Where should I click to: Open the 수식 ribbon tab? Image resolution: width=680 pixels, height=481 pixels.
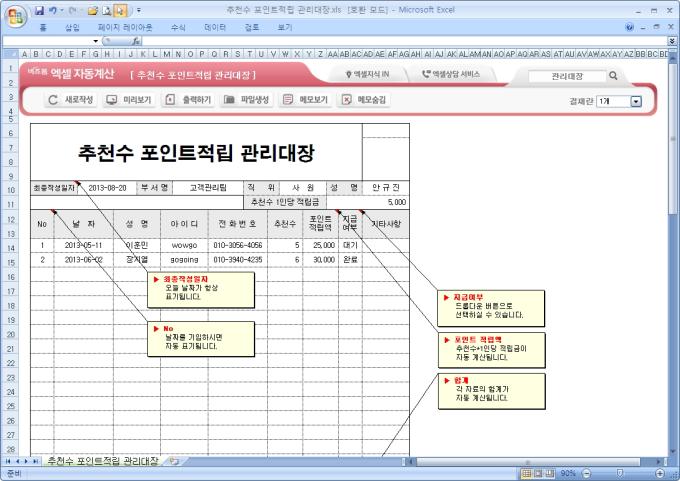178,27
